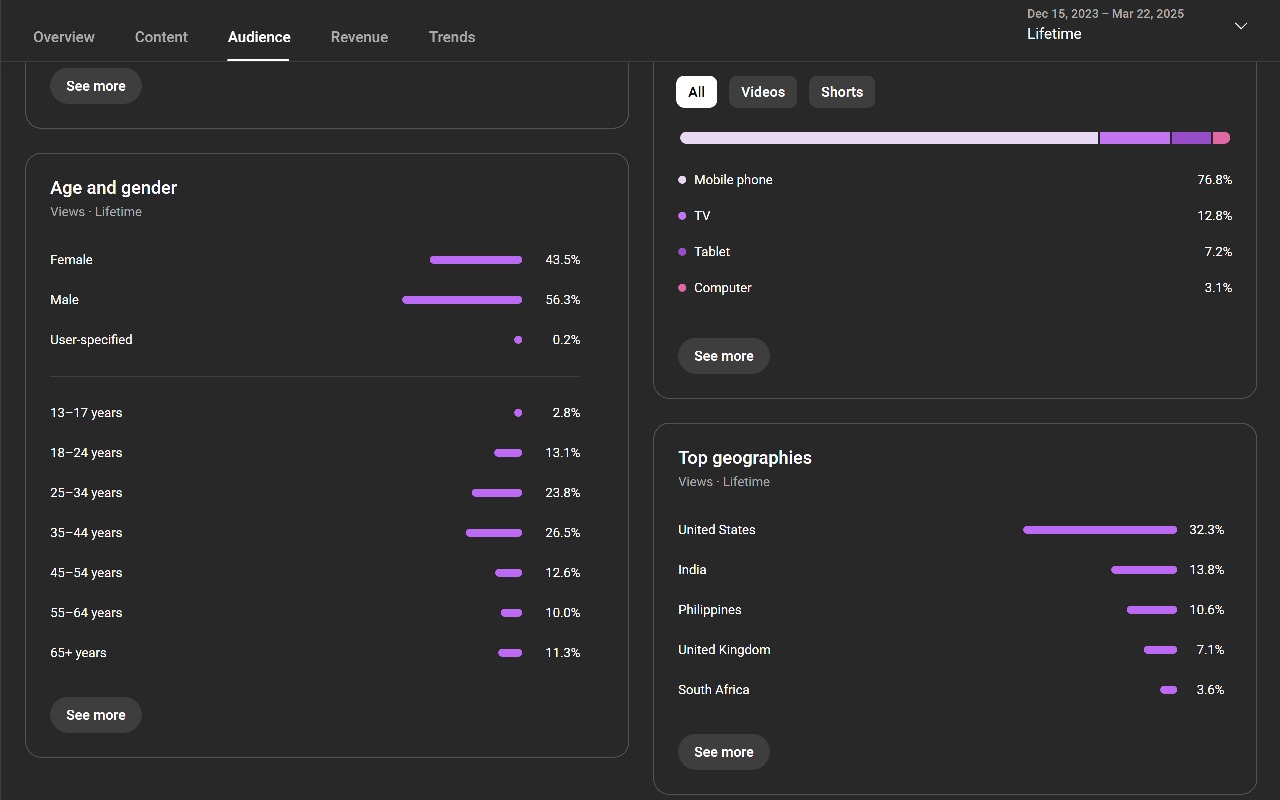Click the See more button at top left

pyautogui.click(x=96, y=86)
